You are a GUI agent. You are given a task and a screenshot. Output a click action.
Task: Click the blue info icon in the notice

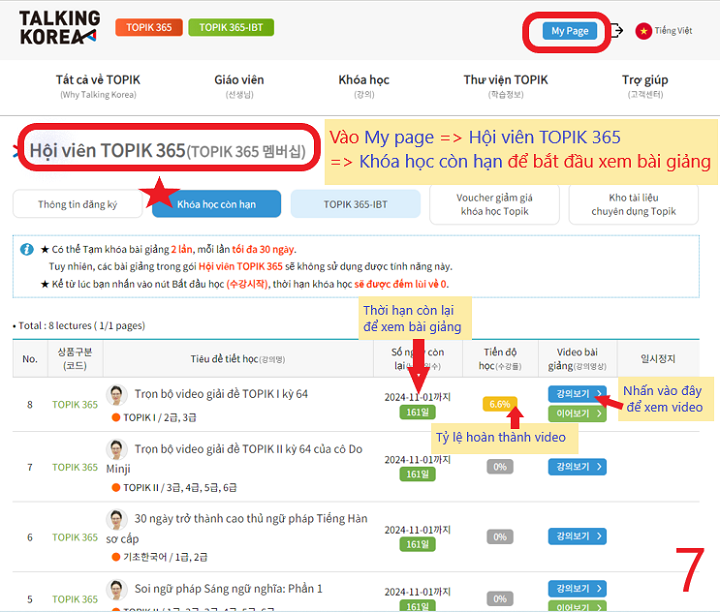27,249
